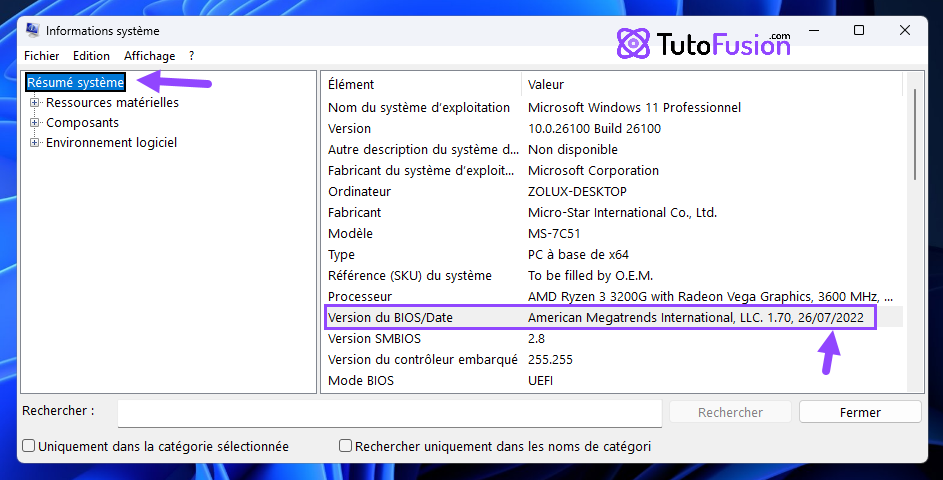Viewport: 943px width, 480px height.
Task: Click the ZOLUX-DESKTOP value
Action: 577,192
